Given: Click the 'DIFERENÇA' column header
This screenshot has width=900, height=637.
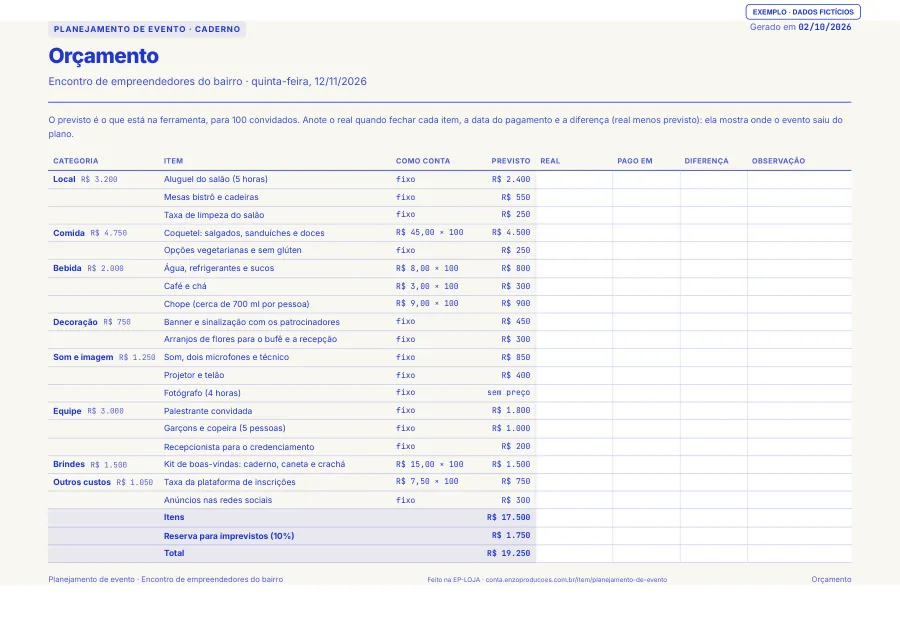Looking at the screenshot, I should [x=707, y=161].
